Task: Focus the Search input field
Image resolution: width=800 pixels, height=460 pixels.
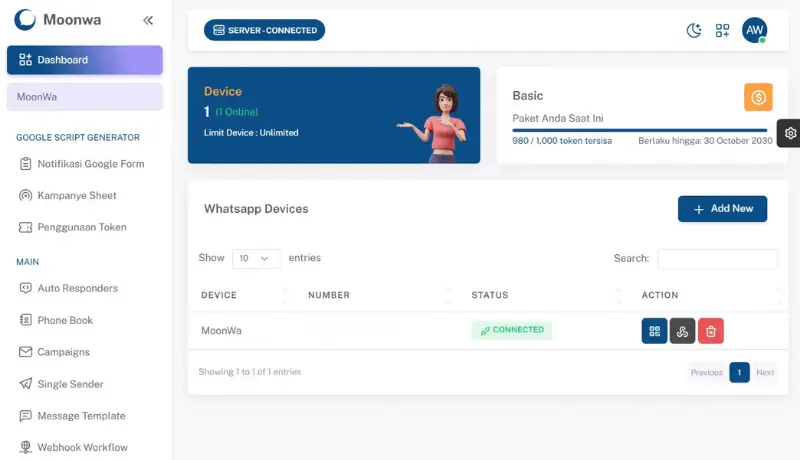Action: click(x=718, y=259)
